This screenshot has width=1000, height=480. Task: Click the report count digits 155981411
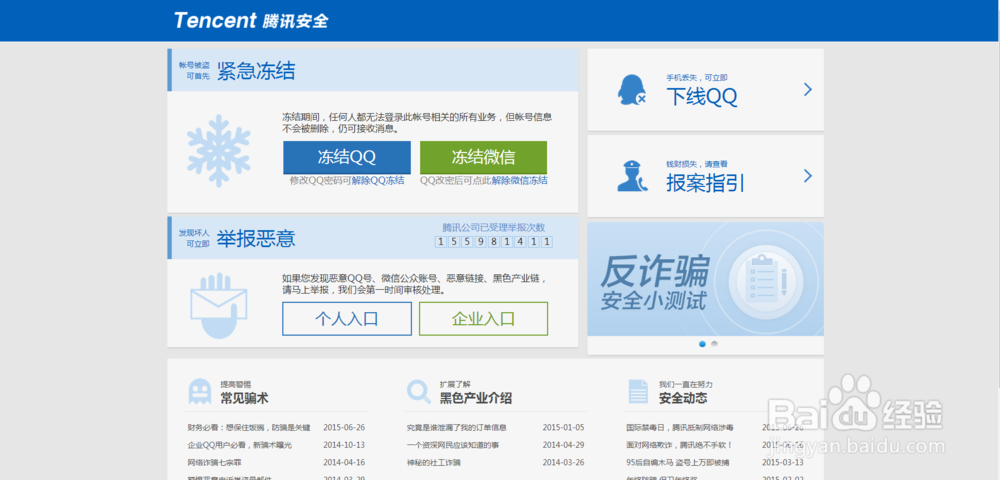(494, 242)
